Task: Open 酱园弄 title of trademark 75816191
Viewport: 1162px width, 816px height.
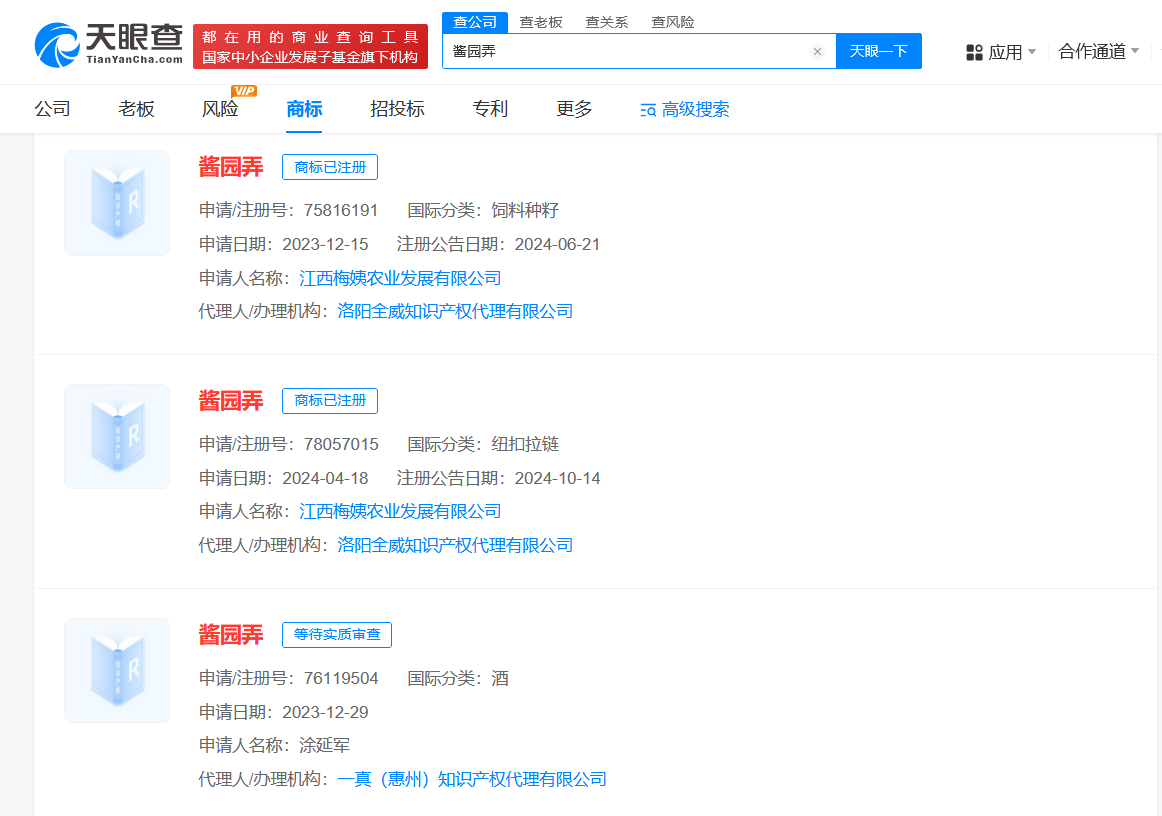Action: pyautogui.click(x=231, y=167)
